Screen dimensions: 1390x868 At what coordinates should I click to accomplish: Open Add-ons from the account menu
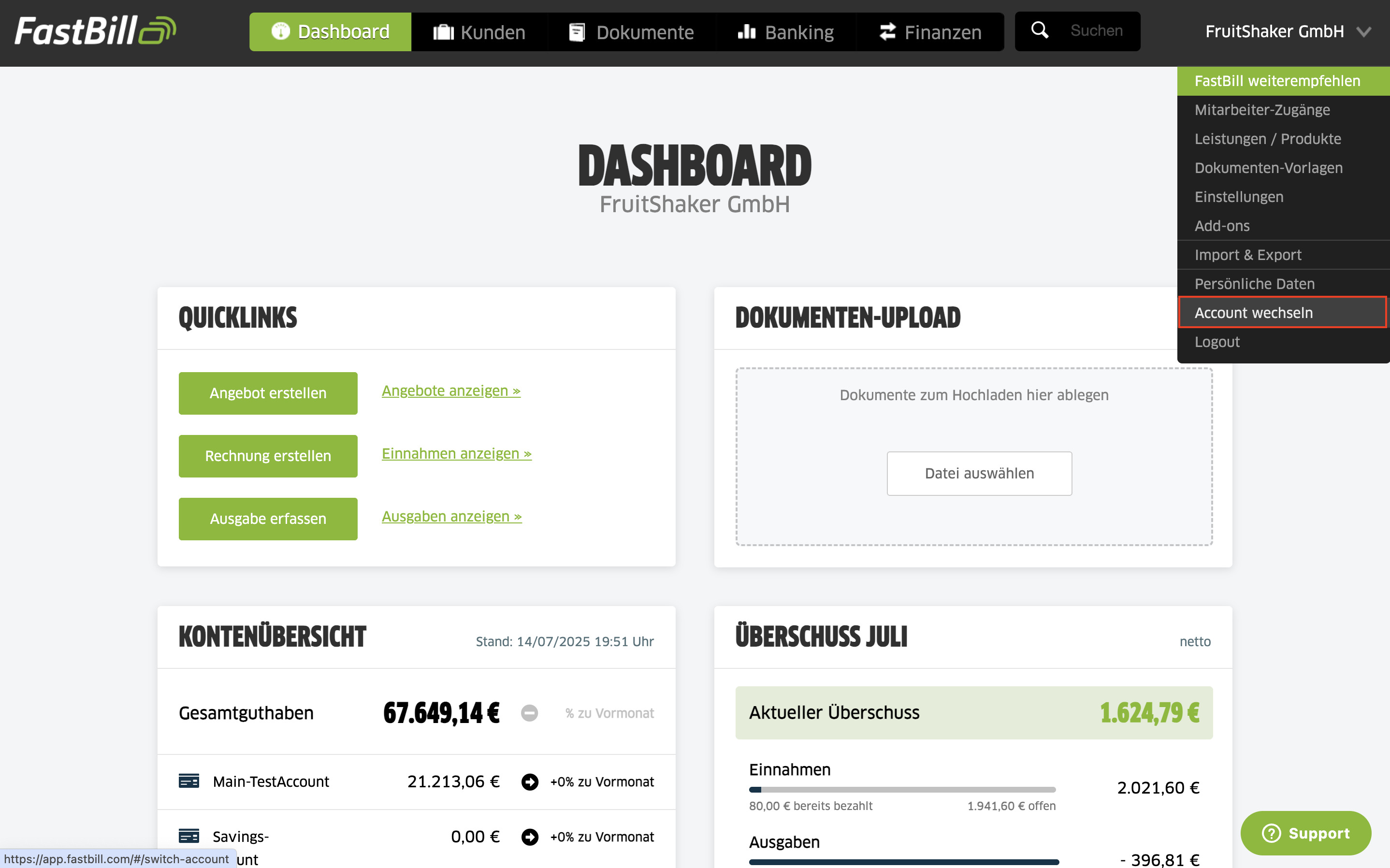pos(1283,226)
